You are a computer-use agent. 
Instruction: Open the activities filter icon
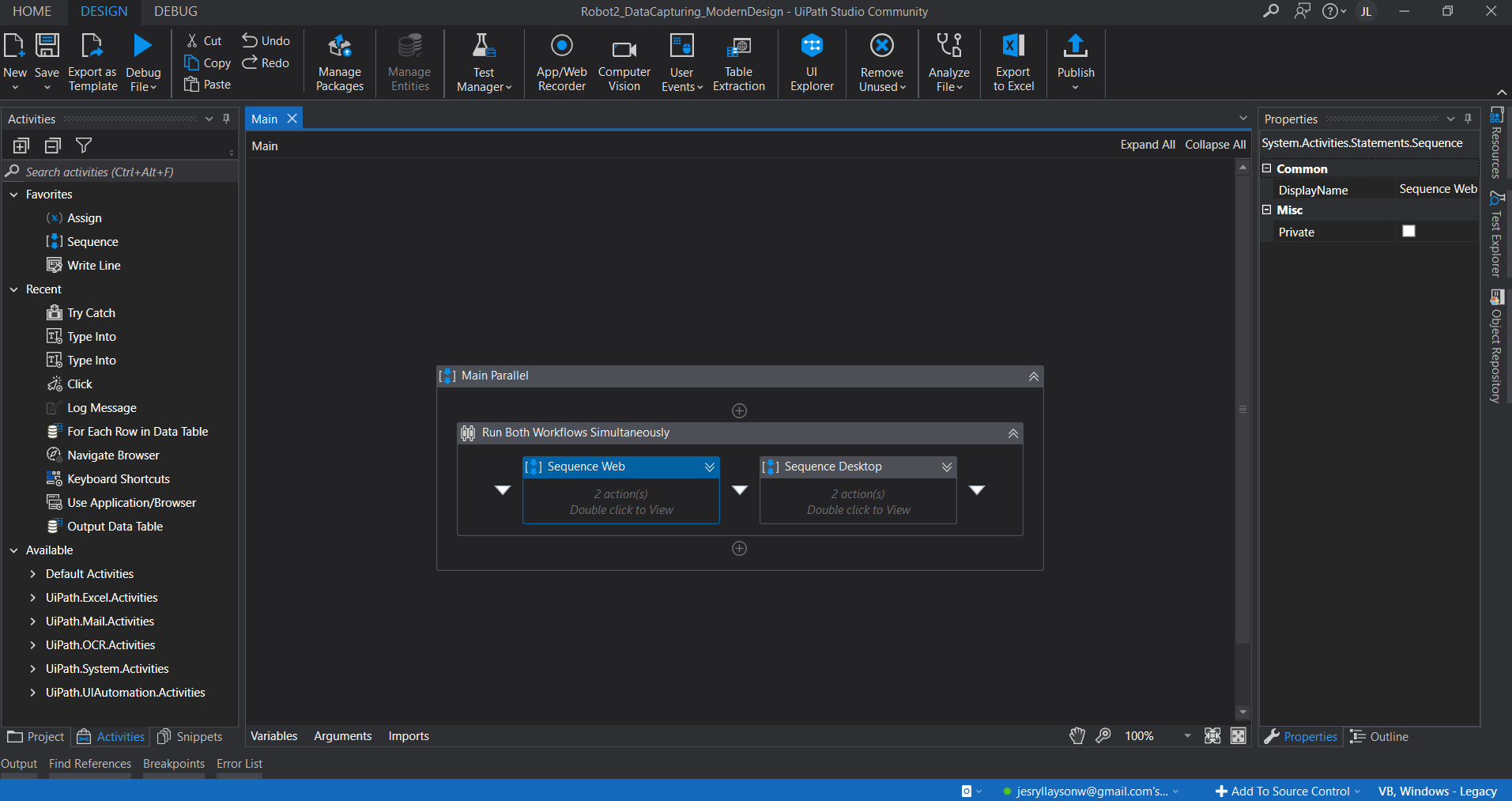coord(84,145)
